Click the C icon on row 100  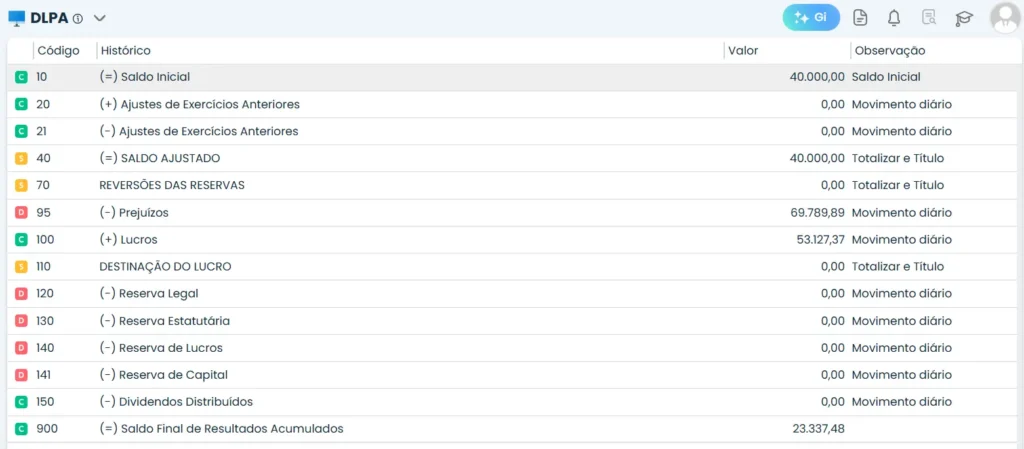[x=22, y=240]
